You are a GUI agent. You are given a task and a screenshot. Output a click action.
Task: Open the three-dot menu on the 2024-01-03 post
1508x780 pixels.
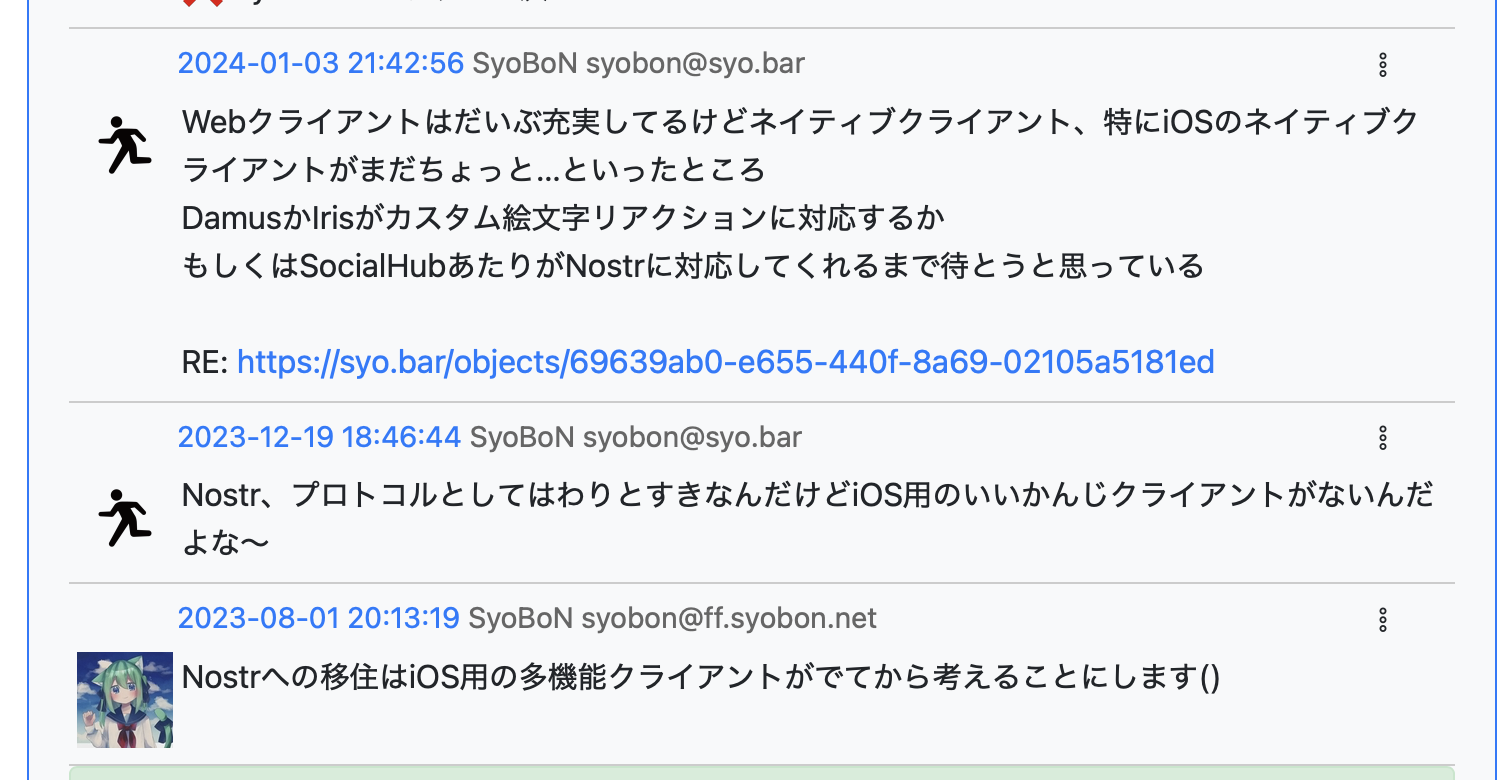(x=1383, y=66)
